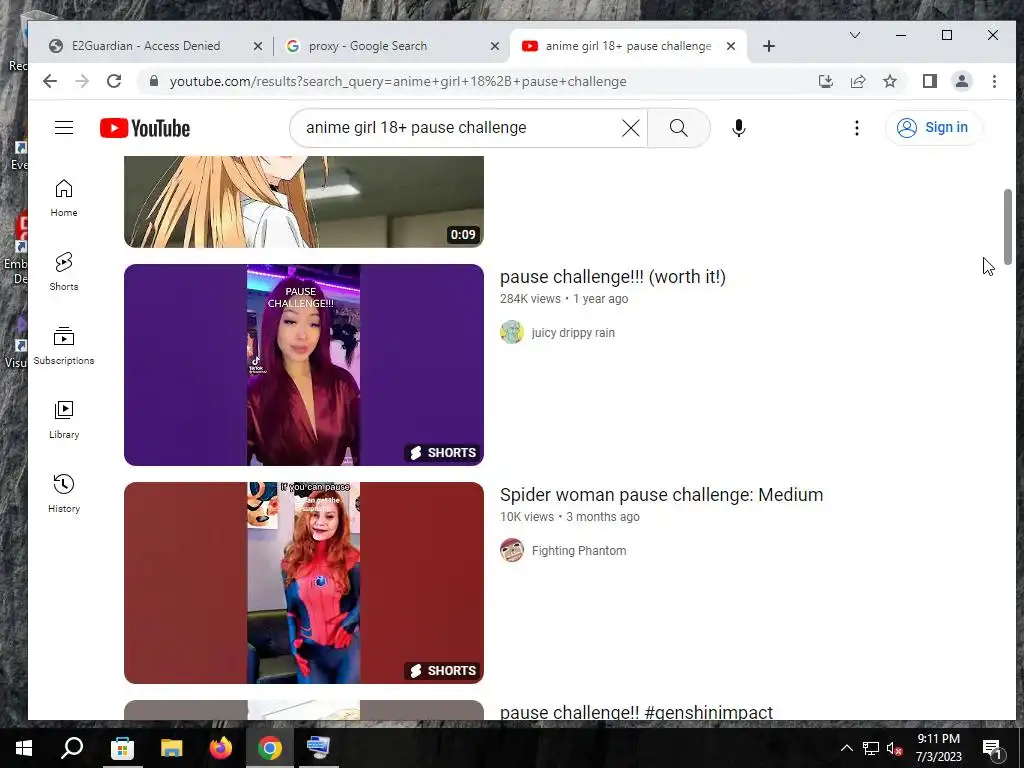Close the E2Guardian tab

point(258,46)
